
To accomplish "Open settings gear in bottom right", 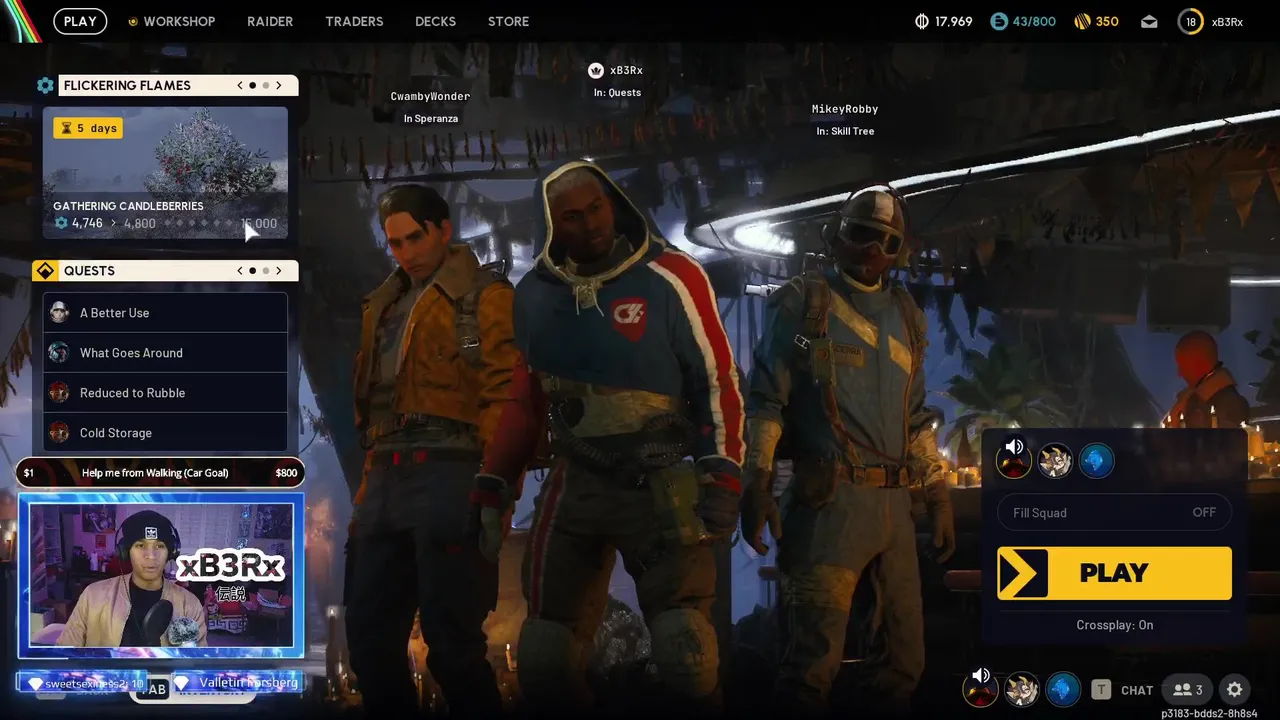I will tap(1235, 689).
